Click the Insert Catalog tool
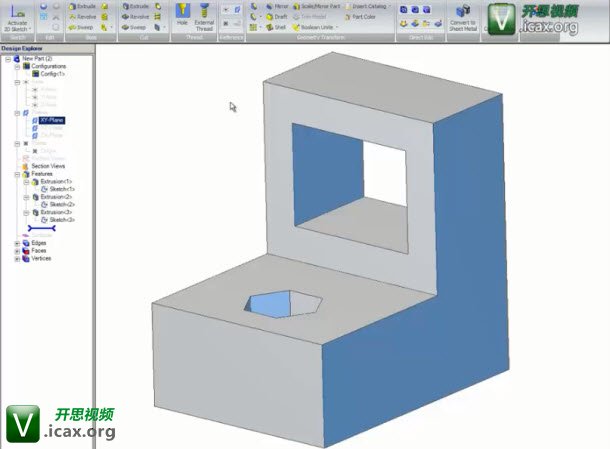 (x=366, y=6)
